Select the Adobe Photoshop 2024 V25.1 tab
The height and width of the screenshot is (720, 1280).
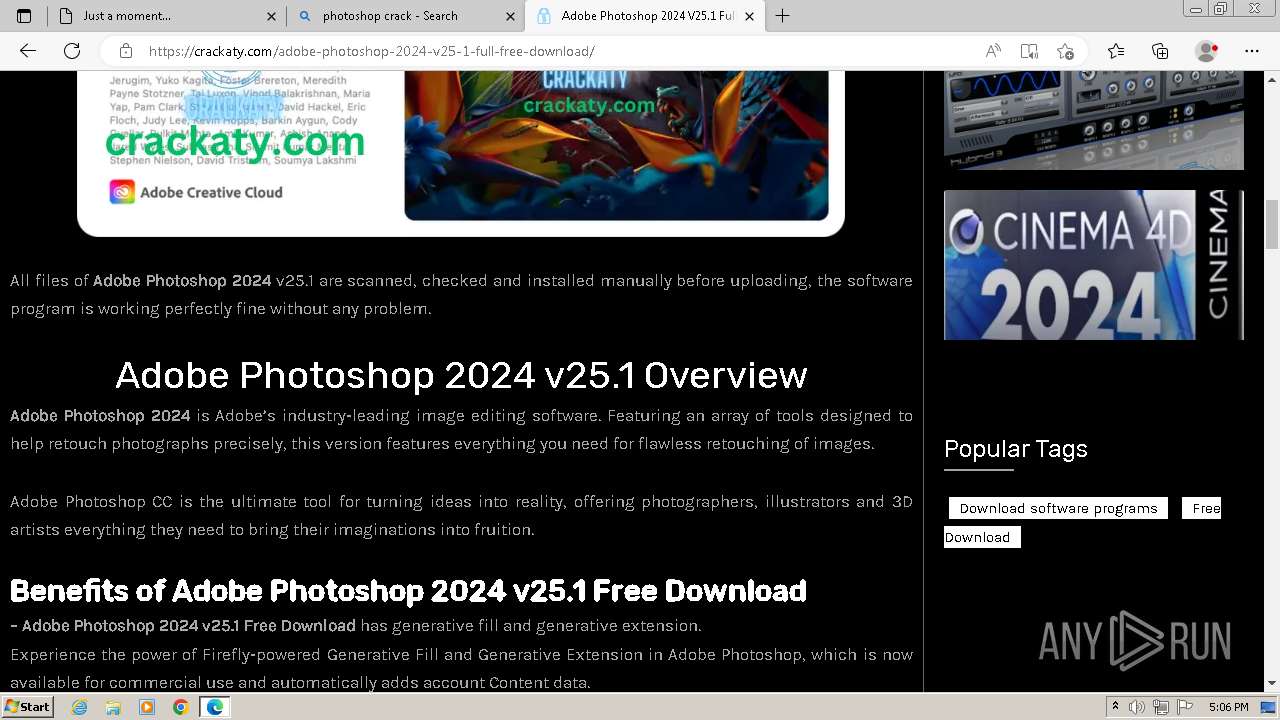(645, 16)
